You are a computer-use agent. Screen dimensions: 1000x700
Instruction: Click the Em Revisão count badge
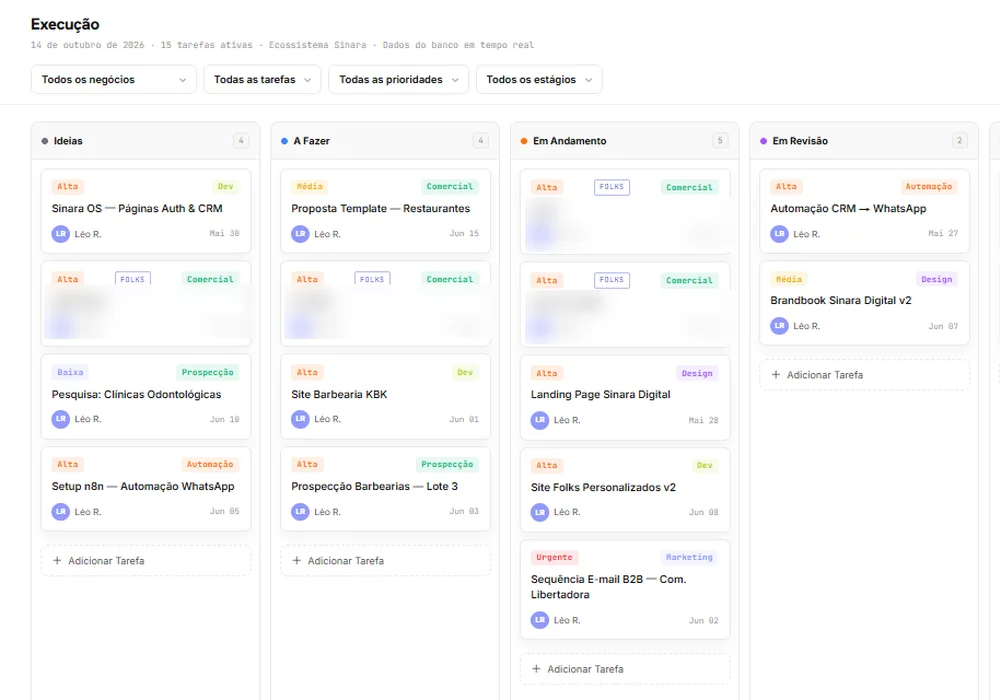(x=959, y=141)
